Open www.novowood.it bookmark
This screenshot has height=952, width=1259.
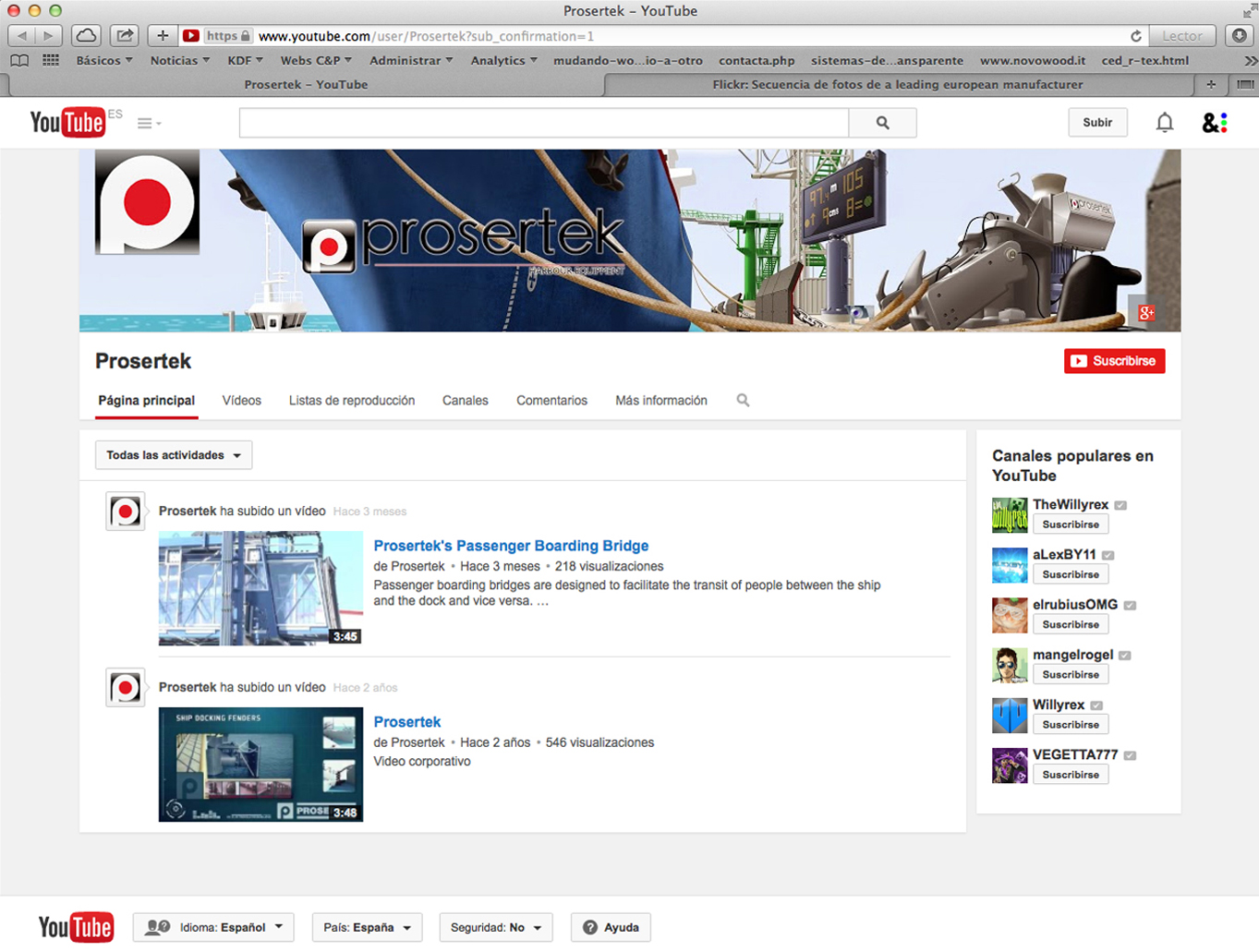(1033, 61)
